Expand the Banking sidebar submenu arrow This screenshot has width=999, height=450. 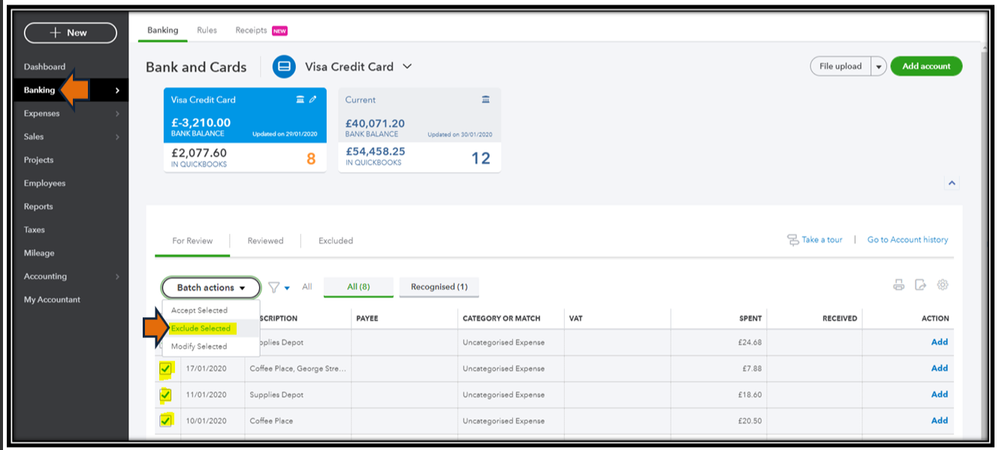(x=117, y=91)
